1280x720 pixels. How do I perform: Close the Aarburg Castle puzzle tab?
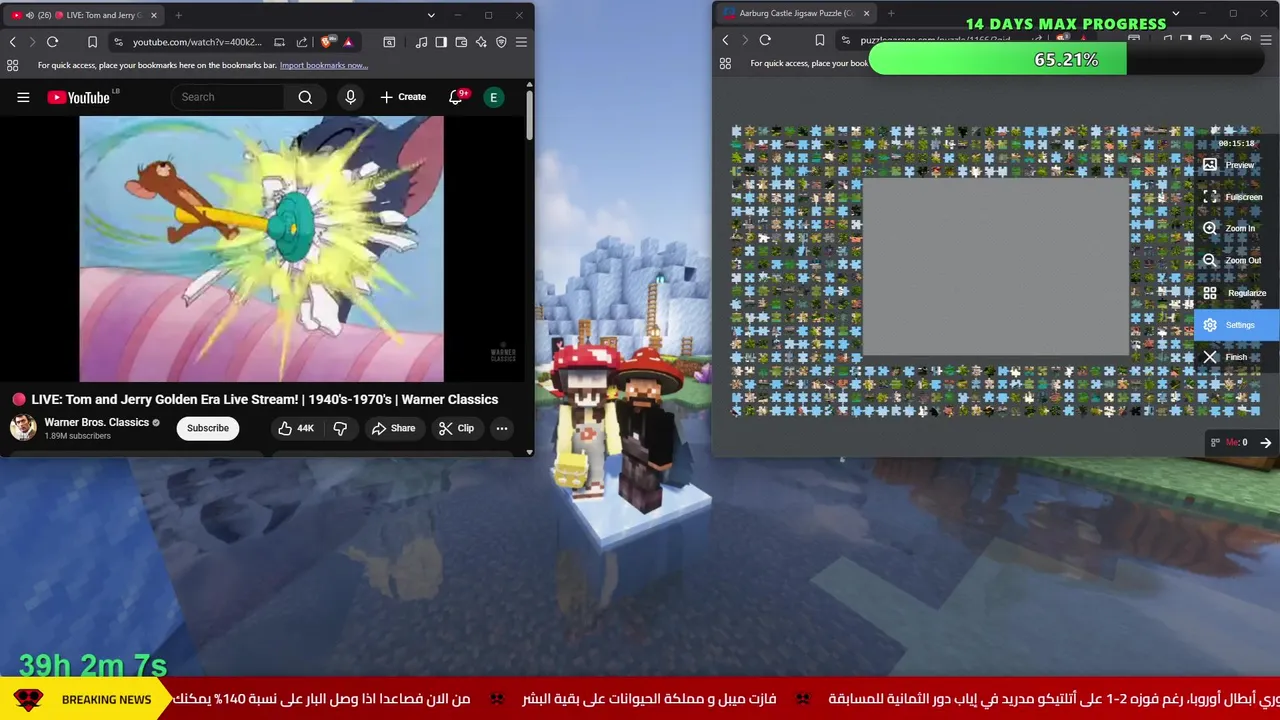click(866, 13)
